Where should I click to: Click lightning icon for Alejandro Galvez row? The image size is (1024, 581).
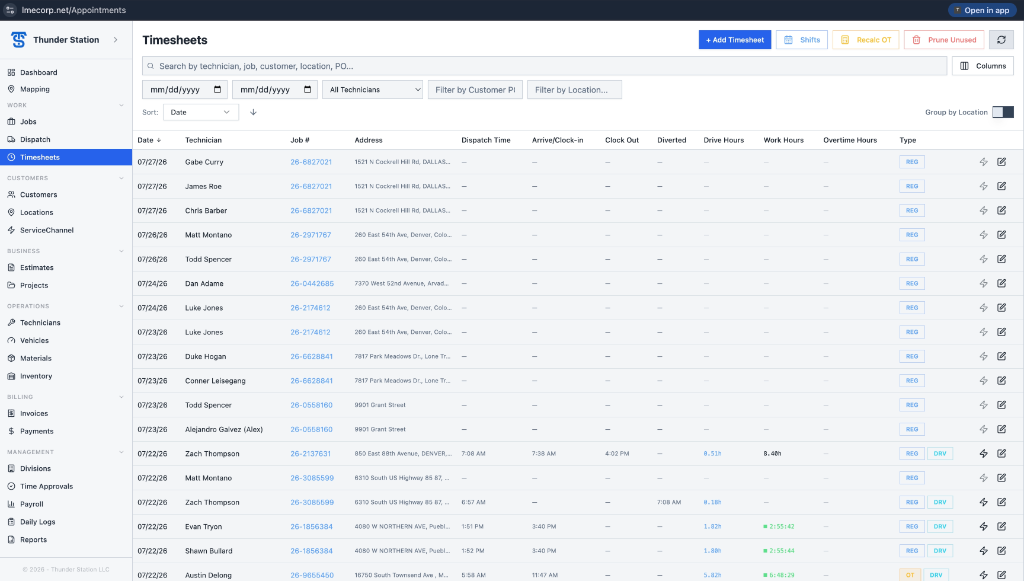point(984,429)
